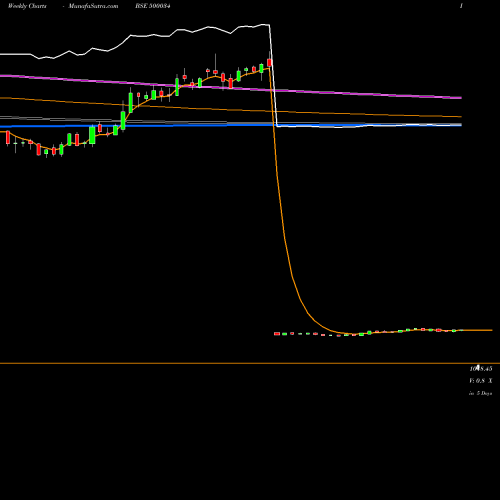The image size is (500, 500).
Task: Click the "Weekly Charts" title text
Action: (27, 6)
